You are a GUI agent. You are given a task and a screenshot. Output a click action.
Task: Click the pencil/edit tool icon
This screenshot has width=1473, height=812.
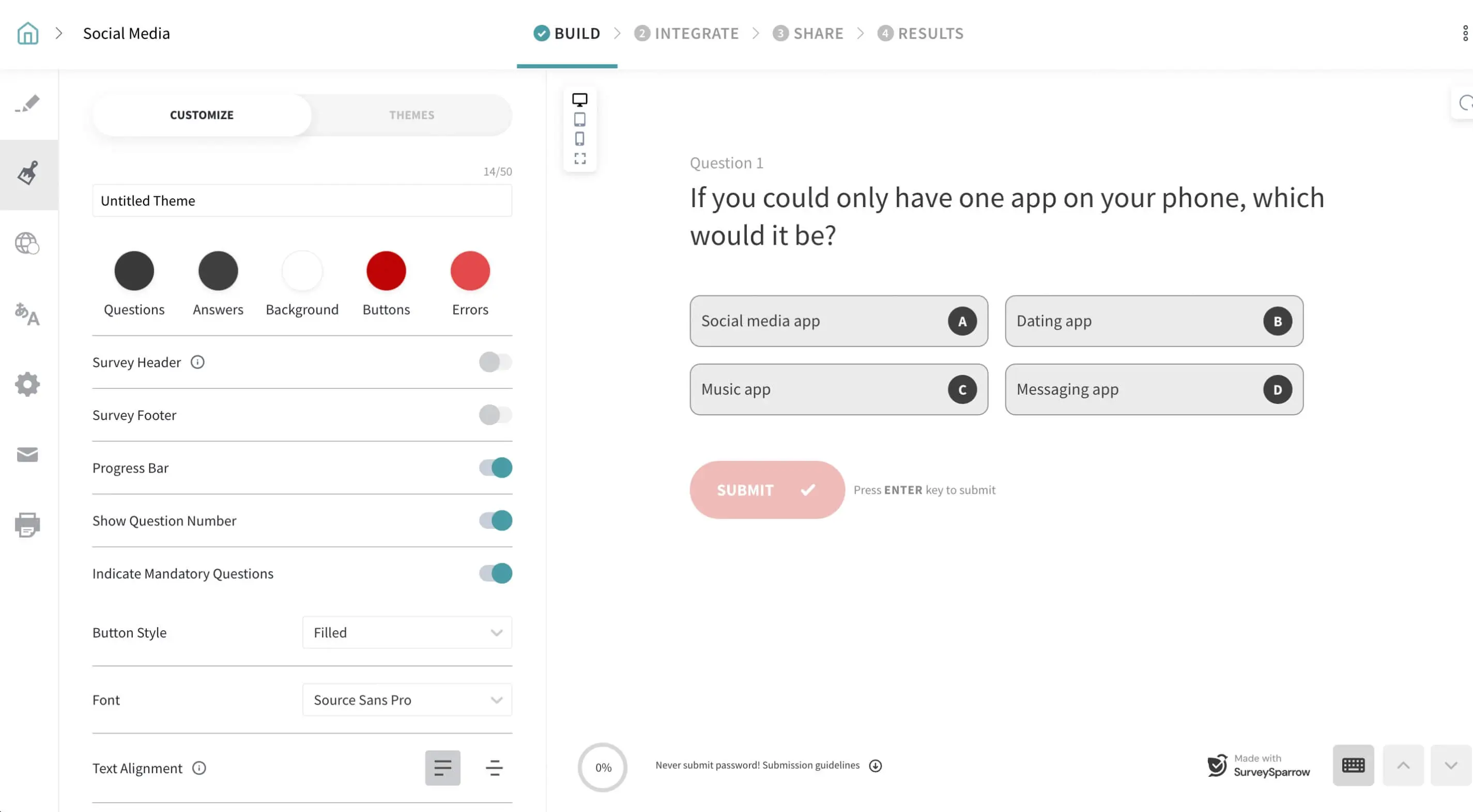pyautogui.click(x=28, y=104)
